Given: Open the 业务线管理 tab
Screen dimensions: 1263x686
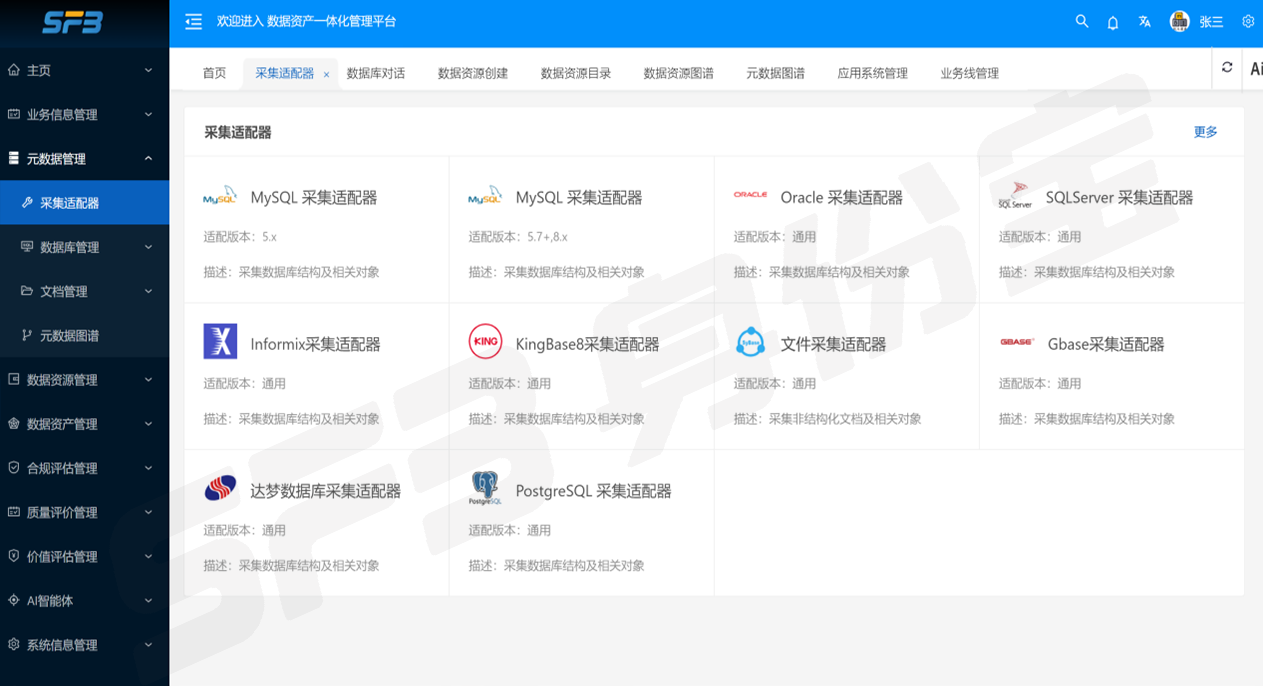Looking at the screenshot, I should [970, 73].
